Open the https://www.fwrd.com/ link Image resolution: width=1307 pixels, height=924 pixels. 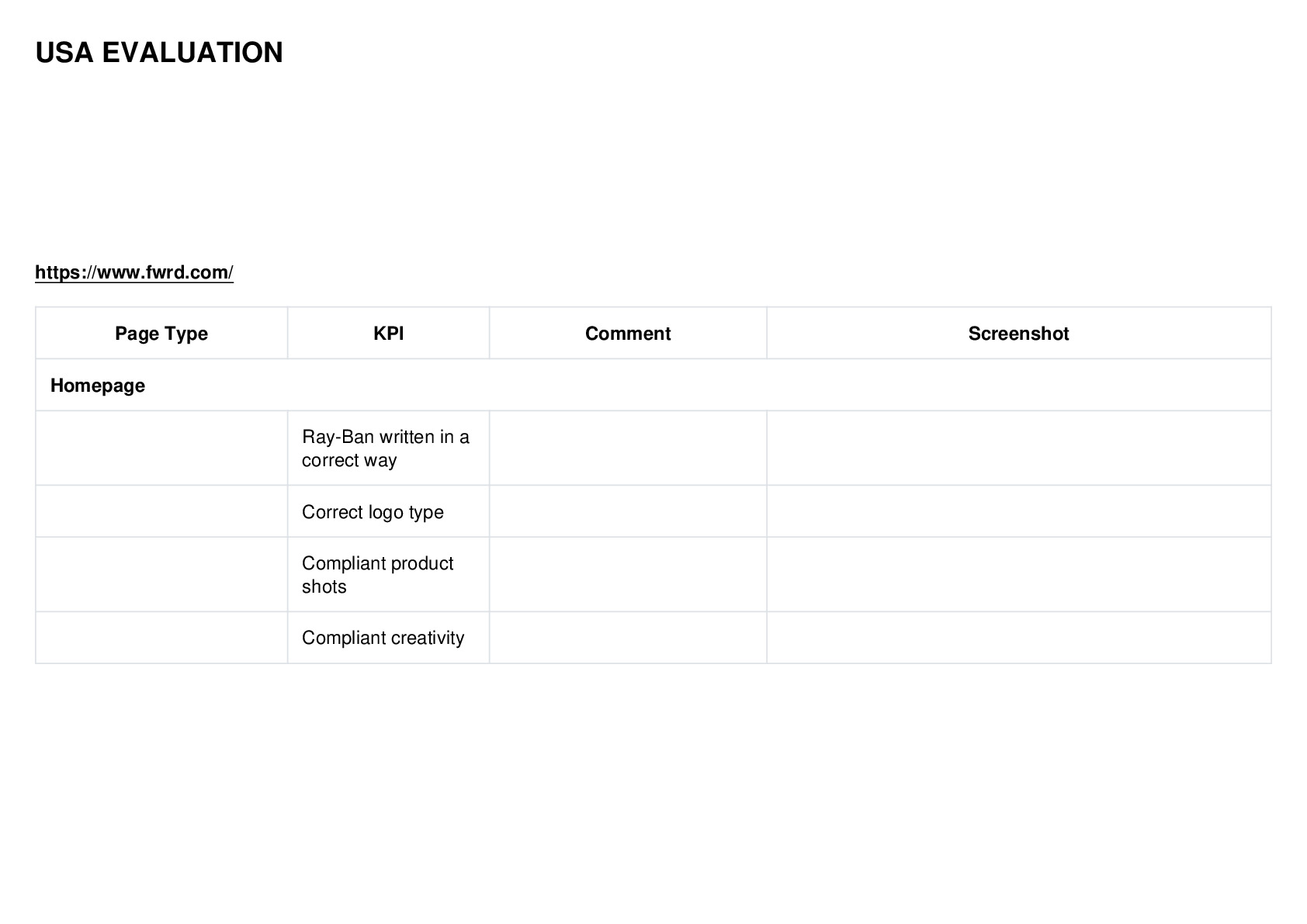click(x=134, y=272)
